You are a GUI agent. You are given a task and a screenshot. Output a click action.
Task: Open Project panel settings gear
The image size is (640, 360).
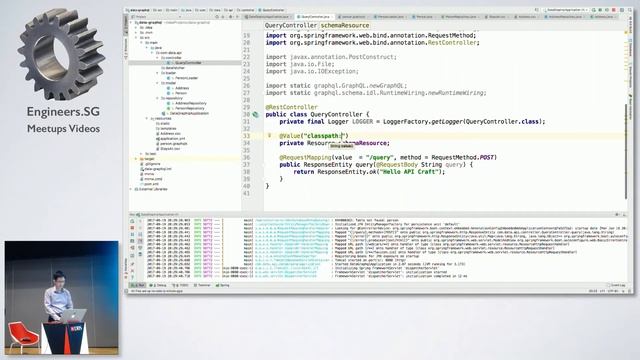(x=231, y=17)
